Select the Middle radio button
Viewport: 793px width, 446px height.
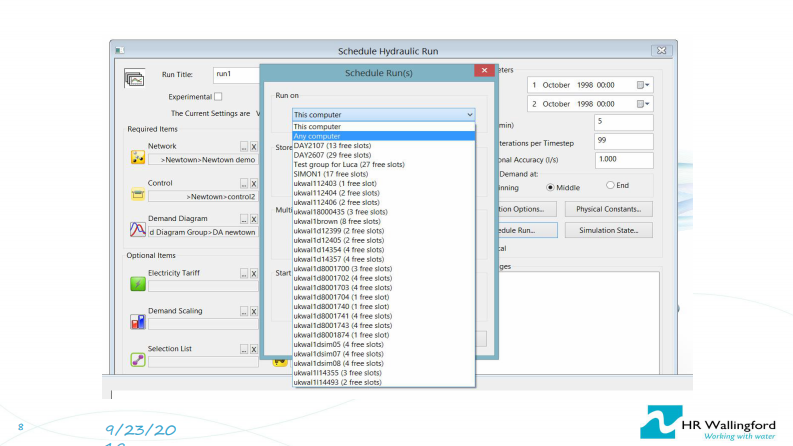click(x=550, y=186)
